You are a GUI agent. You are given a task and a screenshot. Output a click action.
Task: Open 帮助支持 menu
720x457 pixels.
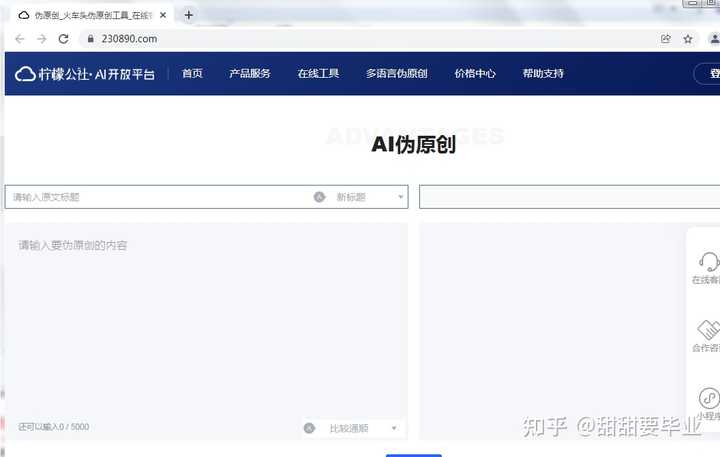(x=543, y=73)
